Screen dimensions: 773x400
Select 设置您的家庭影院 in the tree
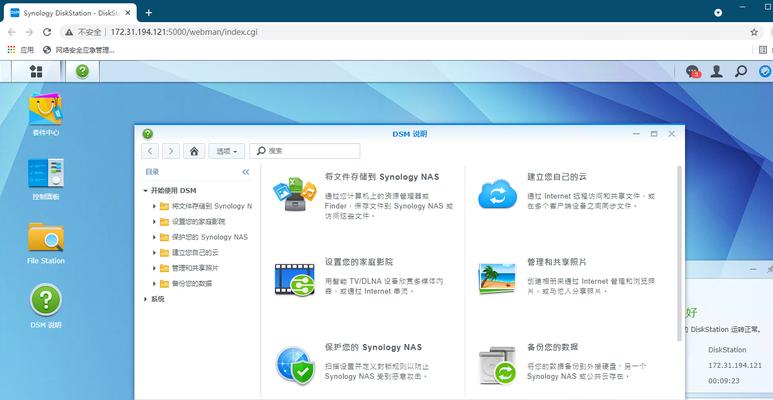[198, 221]
